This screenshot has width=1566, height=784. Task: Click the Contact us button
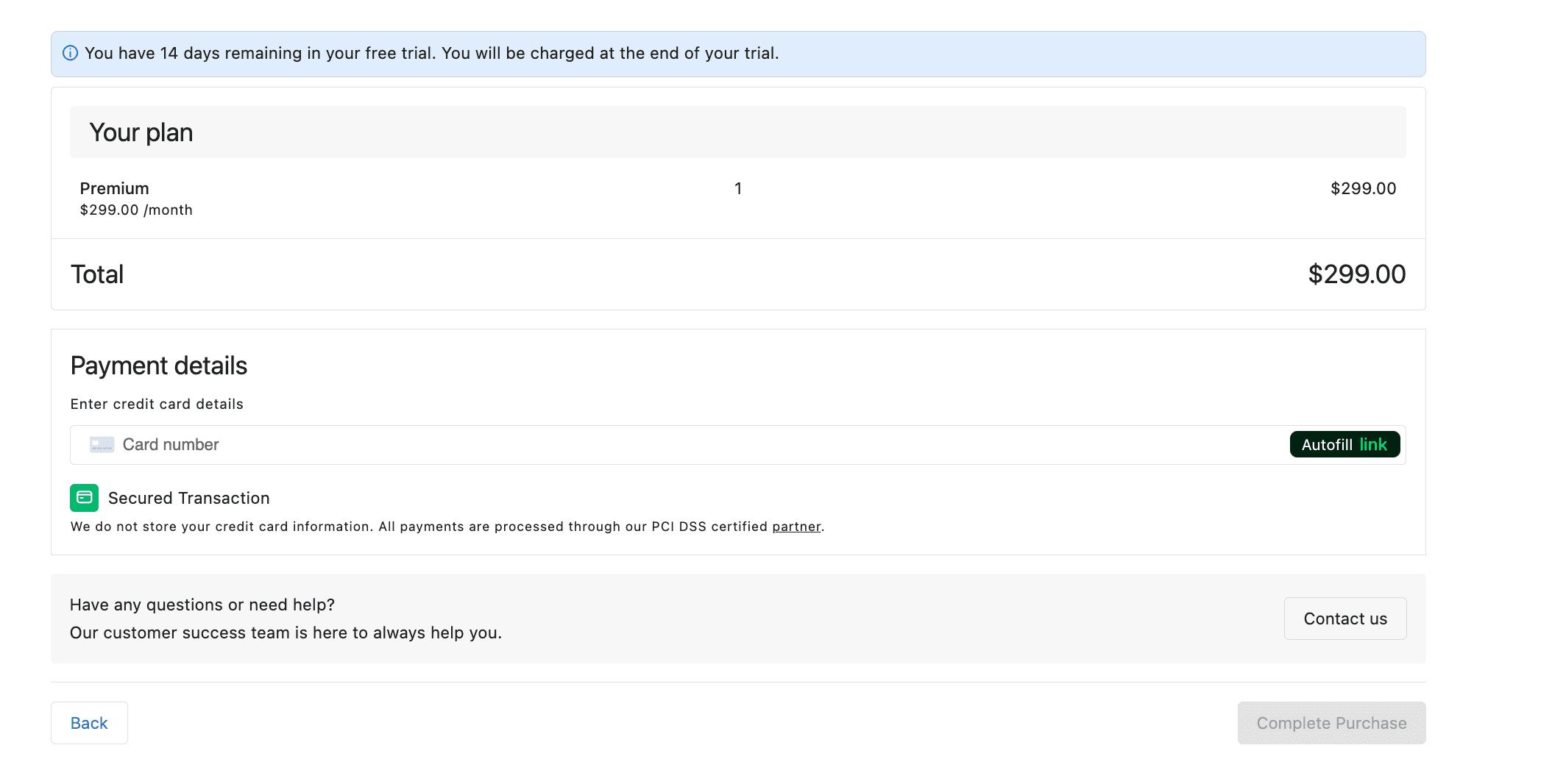pyautogui.click(x=1344, y=619)
